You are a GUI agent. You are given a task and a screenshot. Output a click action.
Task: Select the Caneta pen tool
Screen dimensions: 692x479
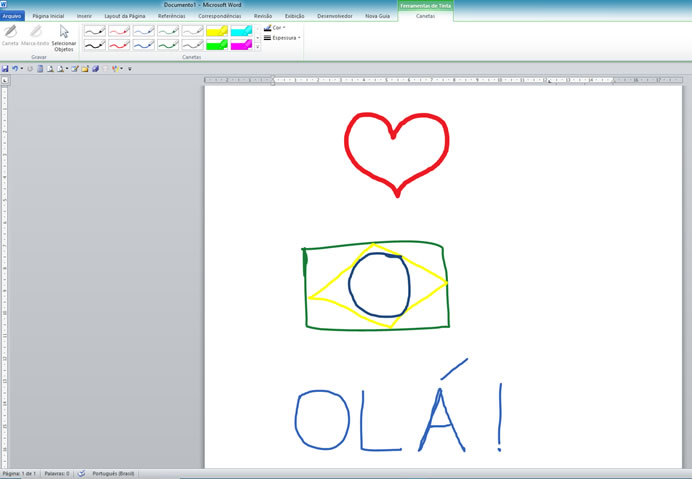(10, 36)
